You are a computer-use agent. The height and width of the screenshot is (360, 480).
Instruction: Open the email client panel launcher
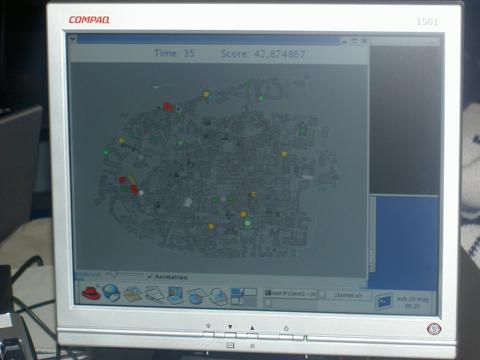point(133,294)
